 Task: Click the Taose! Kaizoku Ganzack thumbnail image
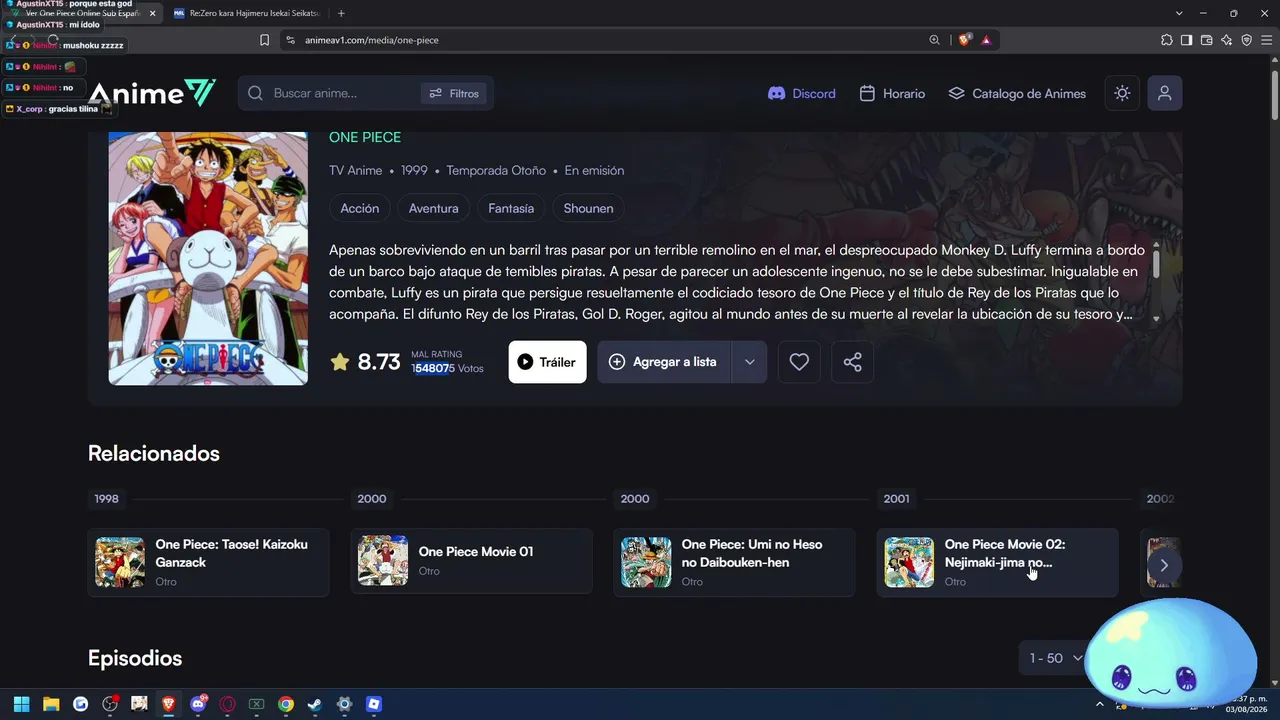pyautogui.click(x=120, y=562)
